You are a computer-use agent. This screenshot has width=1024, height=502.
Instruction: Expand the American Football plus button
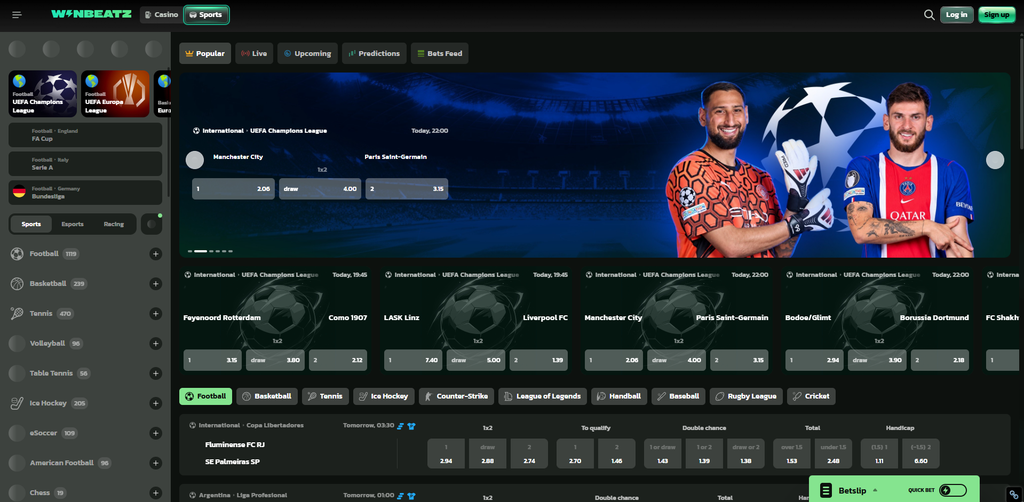pos(155,463)
